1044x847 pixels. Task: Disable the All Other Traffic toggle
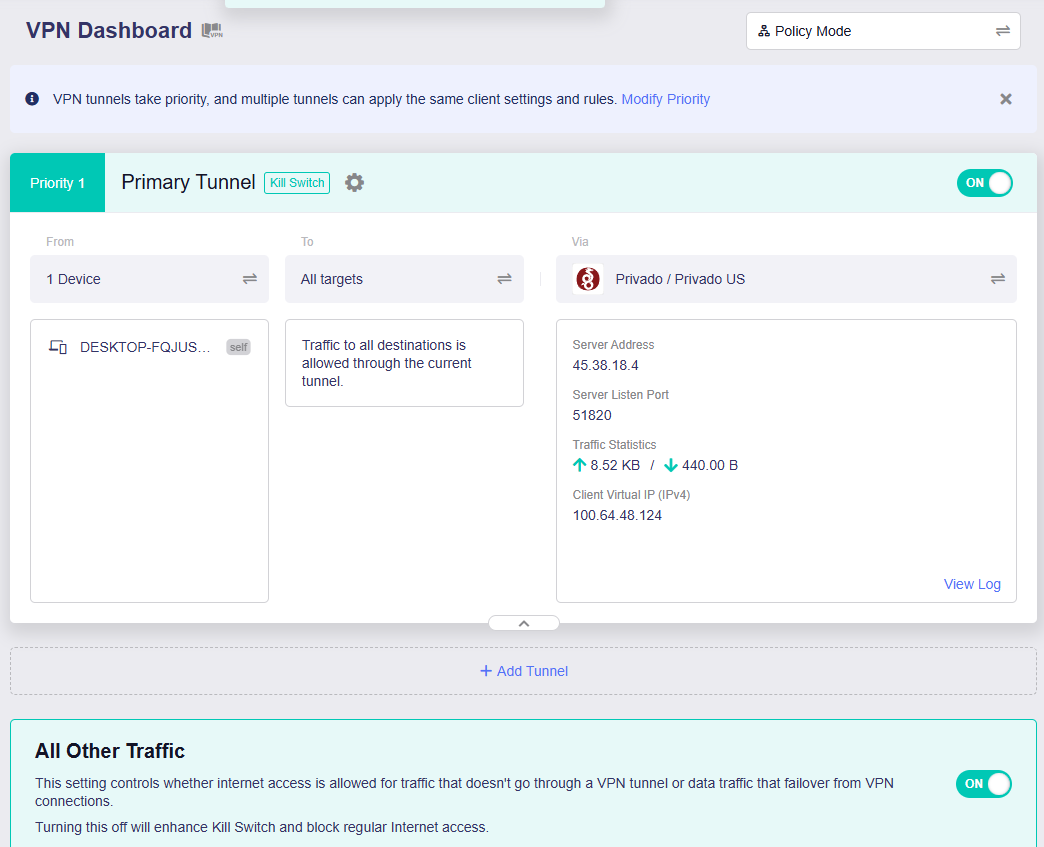click(983, 784)
